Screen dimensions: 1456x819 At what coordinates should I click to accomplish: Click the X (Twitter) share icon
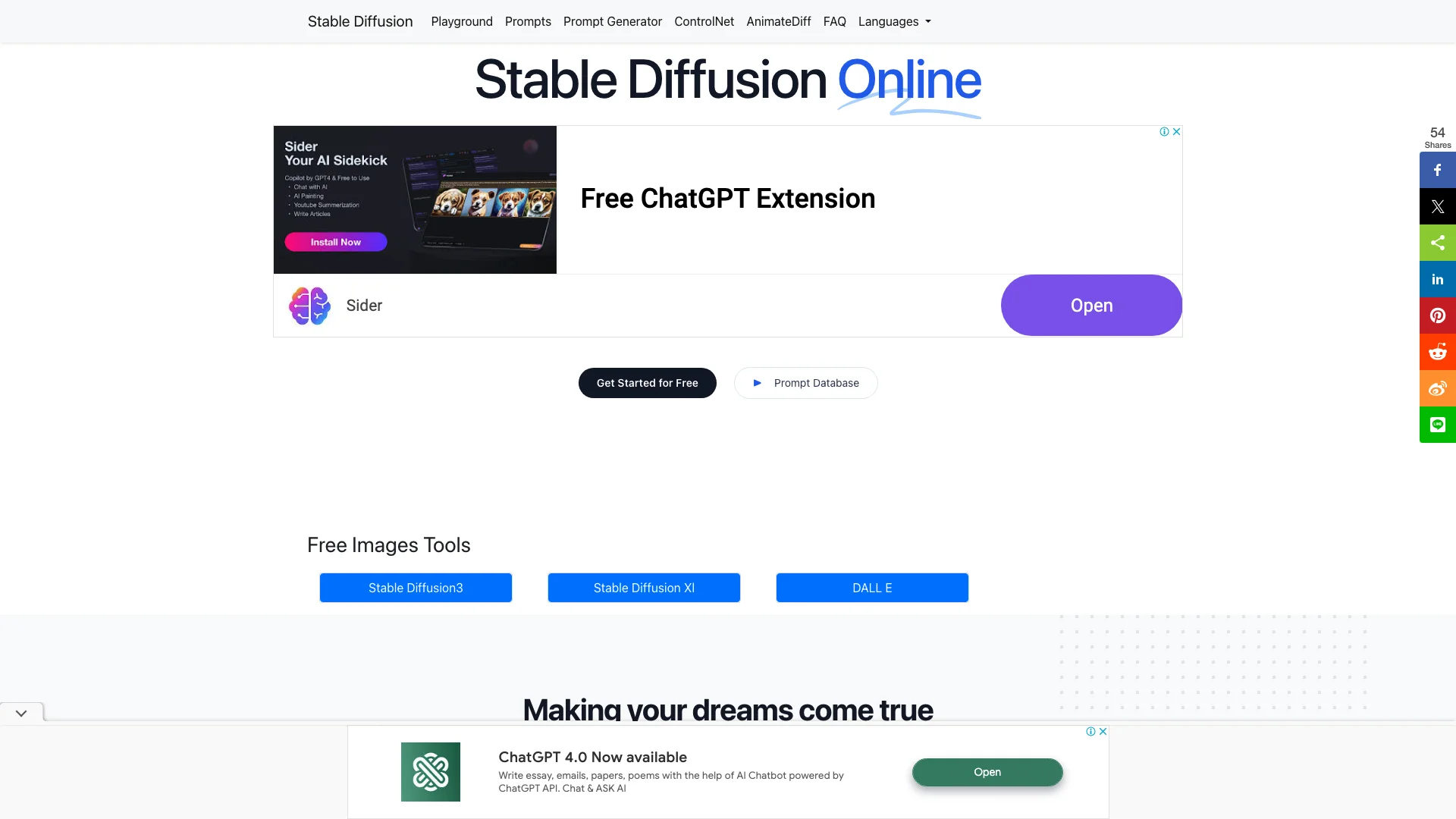tap(1437, 206)
